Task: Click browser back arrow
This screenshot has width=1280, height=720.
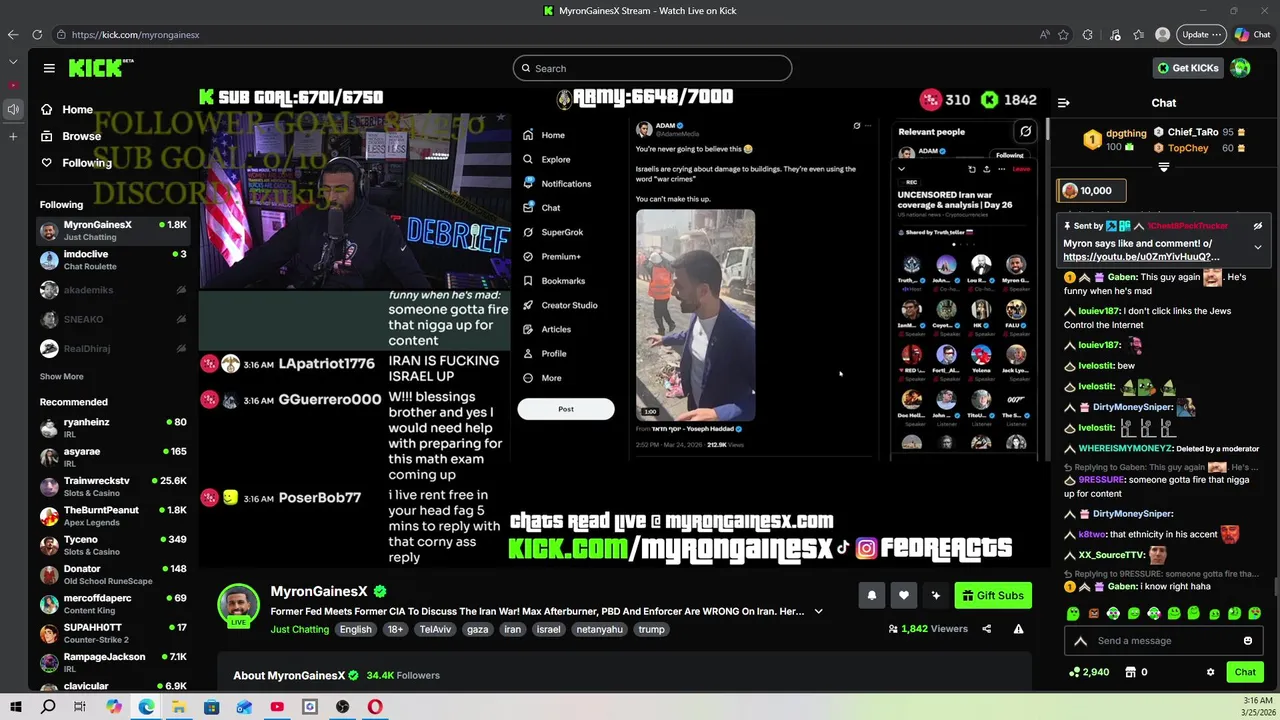Action: click(x=13, y=34)
